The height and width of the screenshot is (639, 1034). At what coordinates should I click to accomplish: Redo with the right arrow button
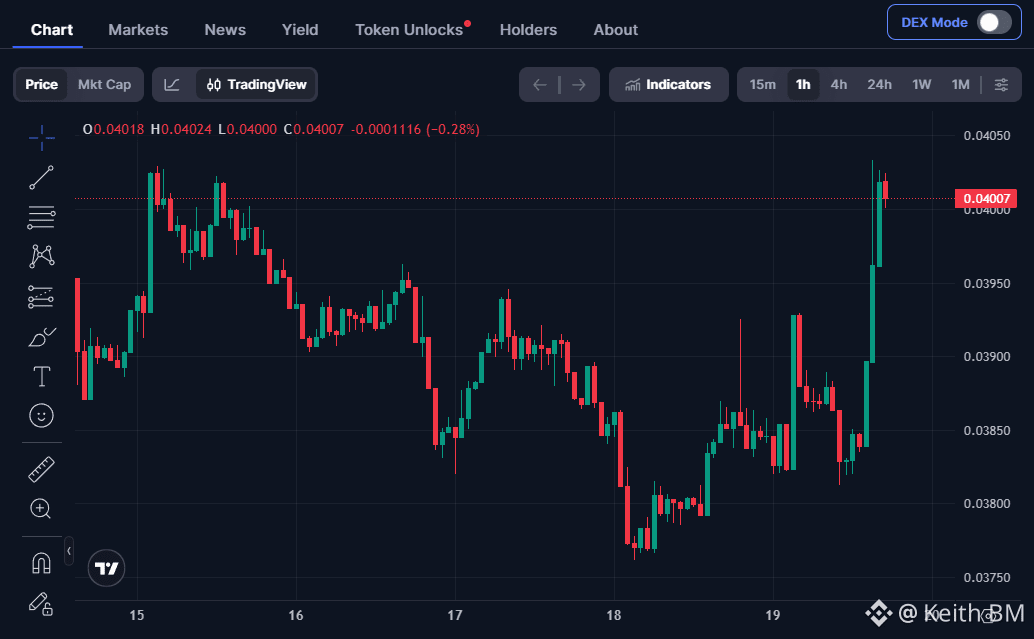[579, 84]
